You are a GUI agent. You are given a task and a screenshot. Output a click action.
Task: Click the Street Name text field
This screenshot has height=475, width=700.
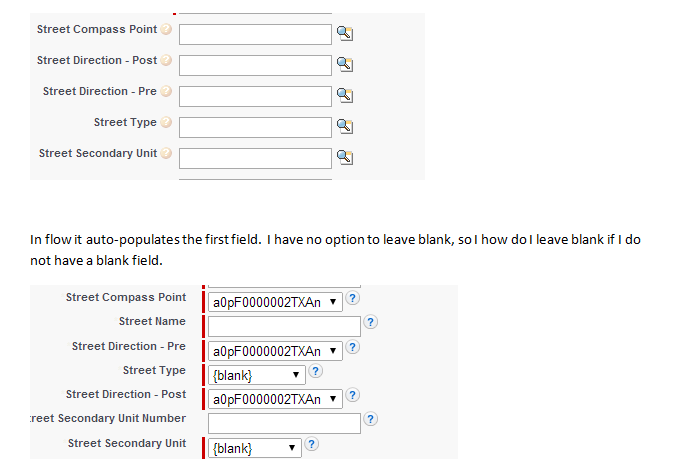(283, 326)
